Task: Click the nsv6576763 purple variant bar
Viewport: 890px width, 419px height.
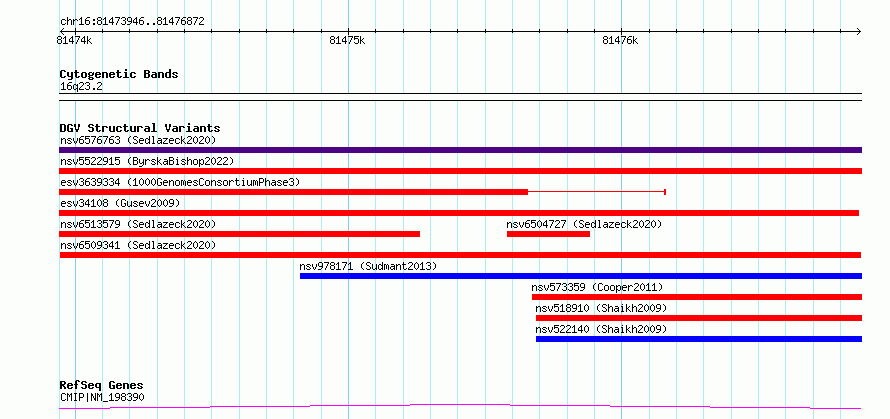Action: tap(460, 150)
